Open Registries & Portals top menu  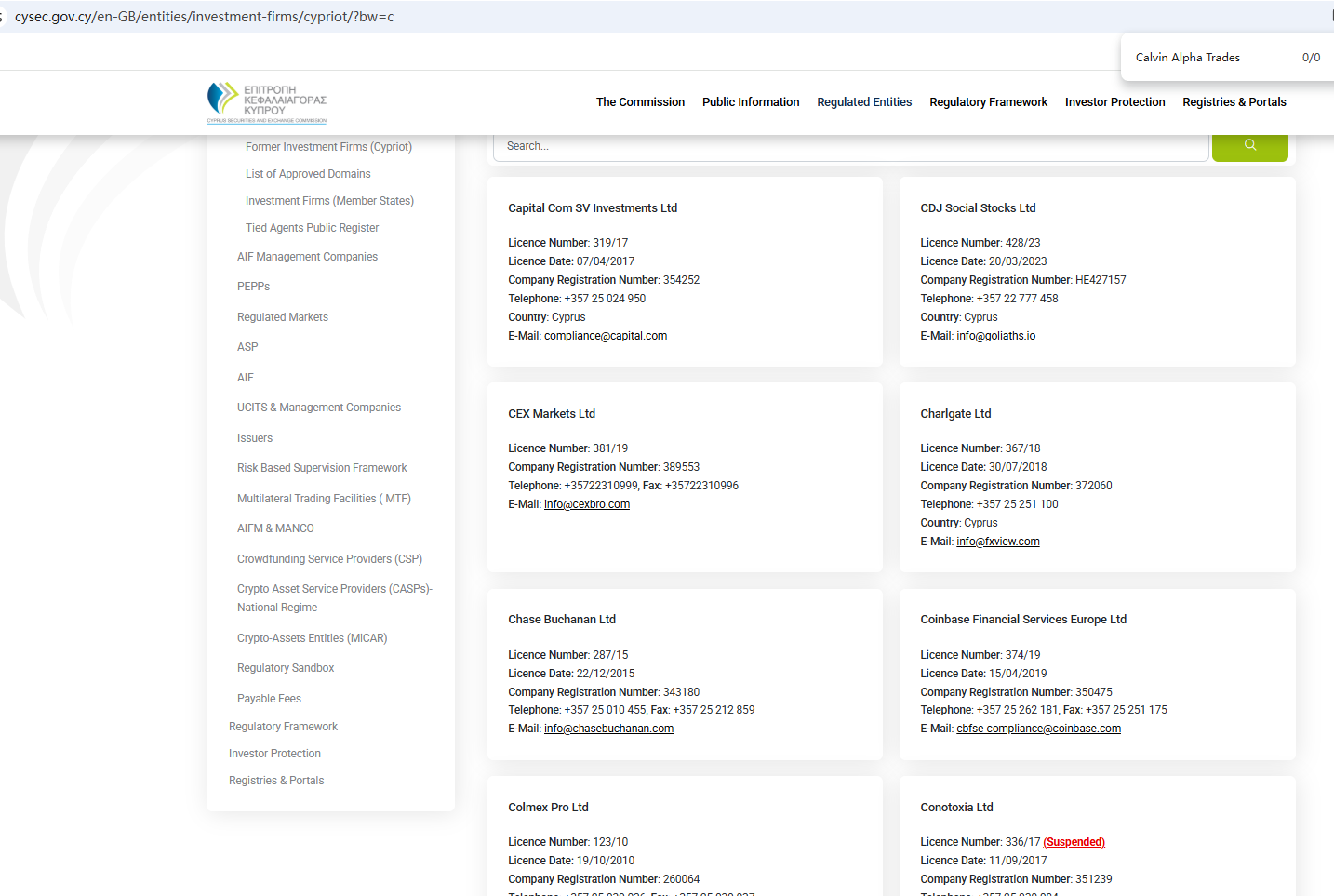[x=1234, y=102]
